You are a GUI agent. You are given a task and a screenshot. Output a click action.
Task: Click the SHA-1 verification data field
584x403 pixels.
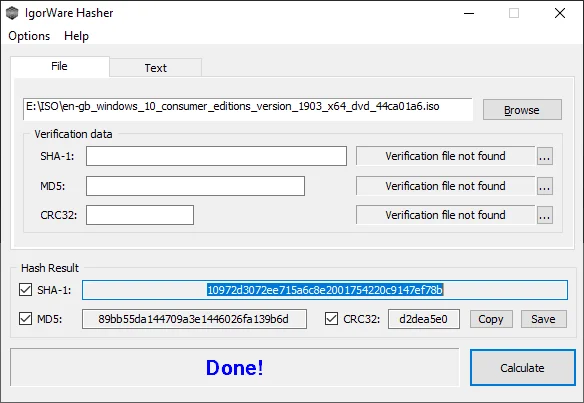click(x=216, y=156)
